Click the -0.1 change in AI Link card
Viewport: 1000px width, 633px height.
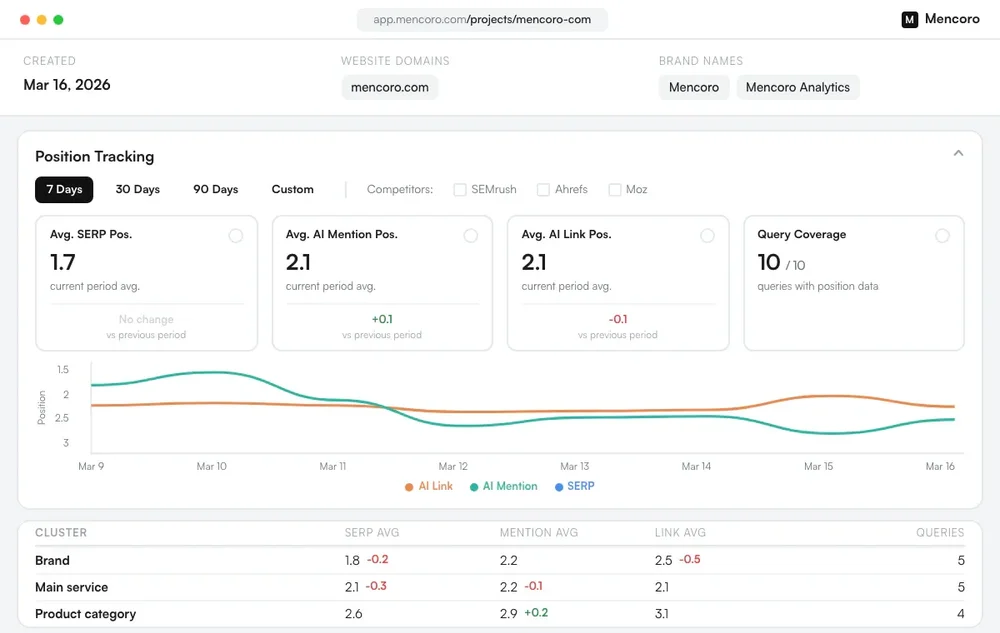617,319
